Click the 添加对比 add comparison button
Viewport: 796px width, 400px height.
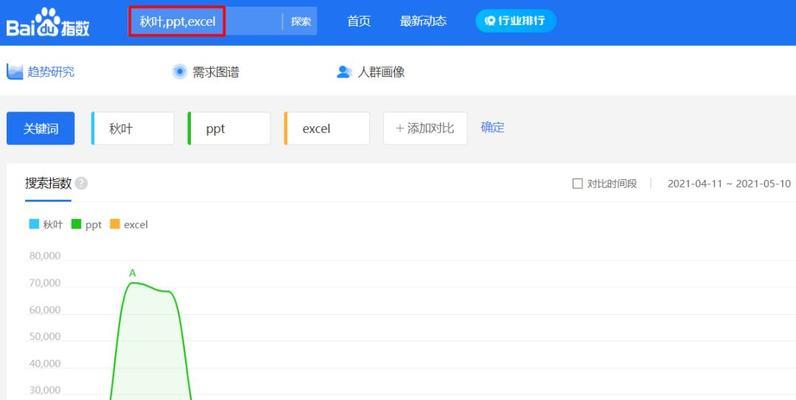[425, 128]
